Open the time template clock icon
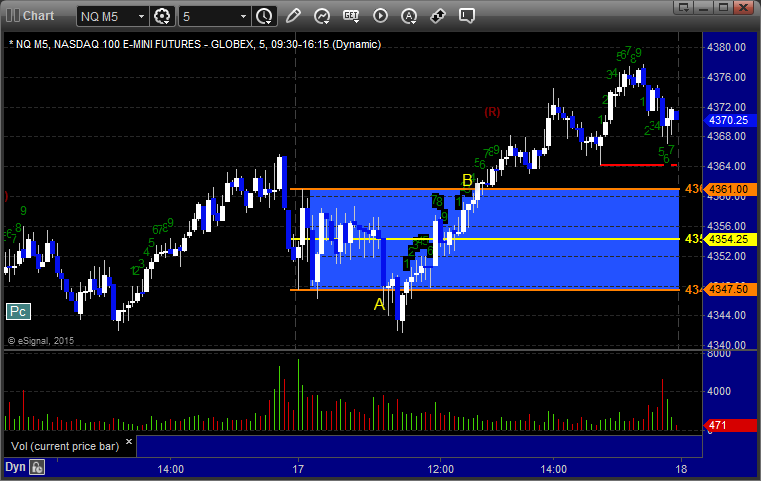 [265, 17]
